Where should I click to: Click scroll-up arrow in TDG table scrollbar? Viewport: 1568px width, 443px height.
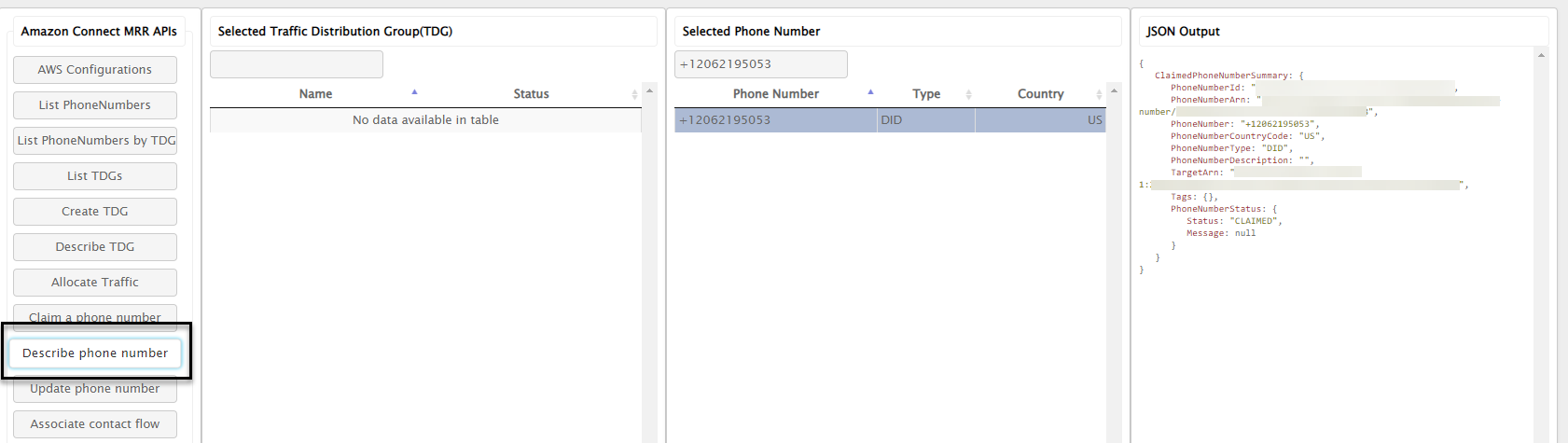(x=650, y=90)
